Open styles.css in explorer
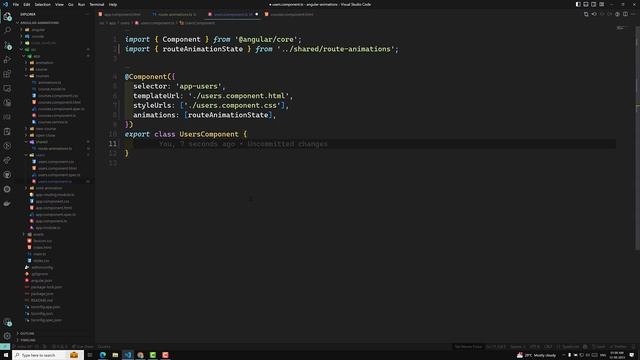The image size is (640, 360). pyautogui.click(x=41, y=260)
